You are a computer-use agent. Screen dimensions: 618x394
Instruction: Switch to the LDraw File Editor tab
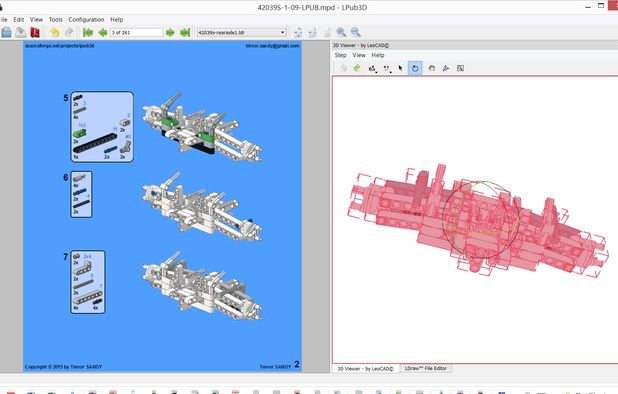click(x=426, y=368)
